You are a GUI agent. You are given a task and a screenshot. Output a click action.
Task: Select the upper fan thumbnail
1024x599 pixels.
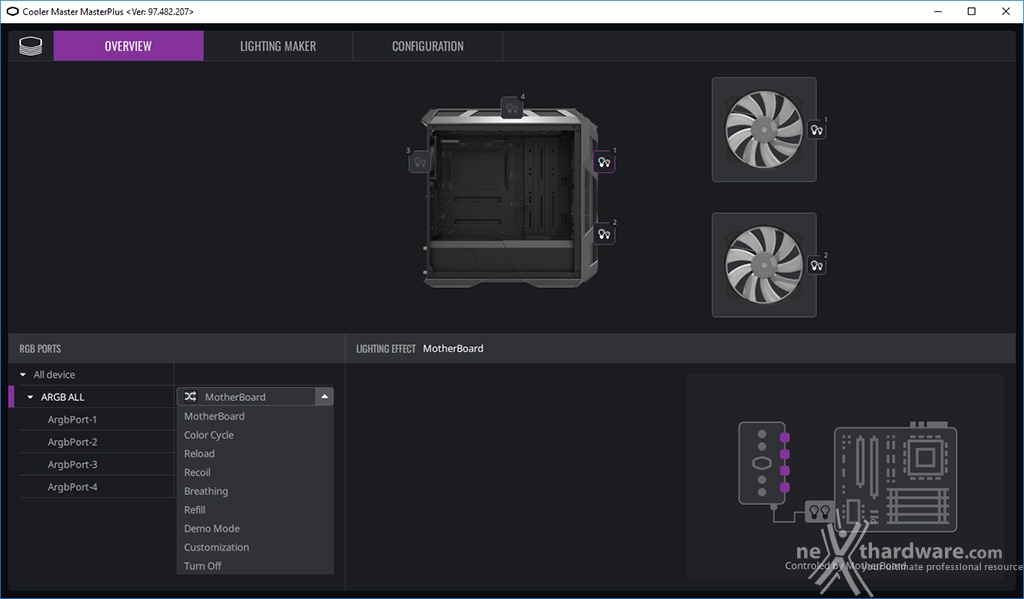[763, 129]
